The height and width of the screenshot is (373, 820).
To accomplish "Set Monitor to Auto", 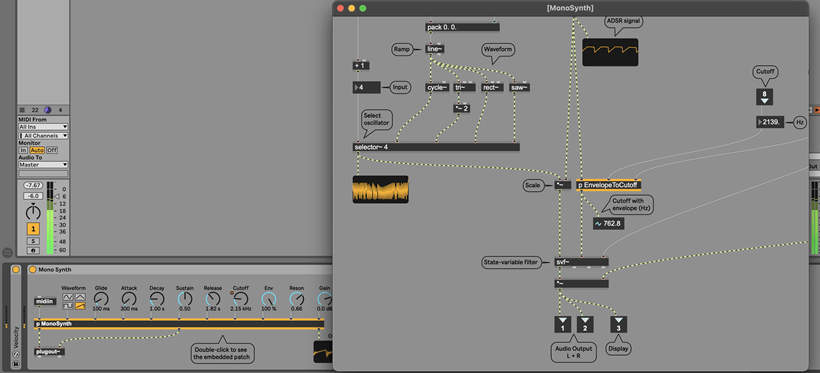I will [x=37, y=150].
